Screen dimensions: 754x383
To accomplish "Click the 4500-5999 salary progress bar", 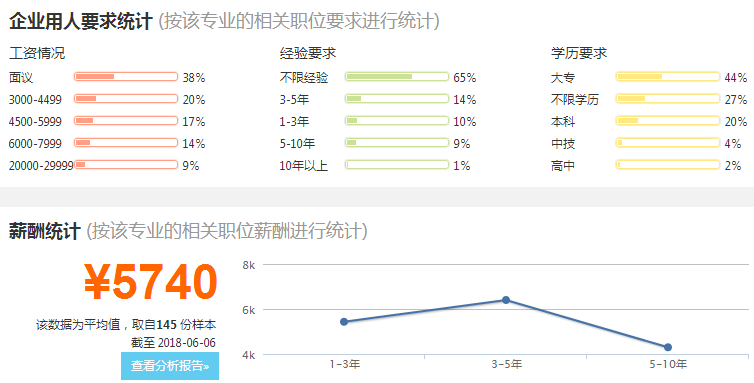I will pos(126,121).
